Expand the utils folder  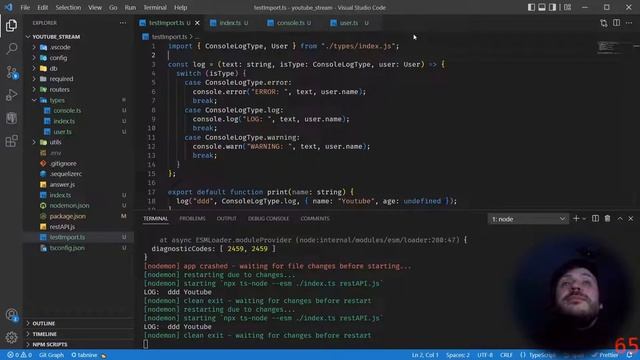55,142
